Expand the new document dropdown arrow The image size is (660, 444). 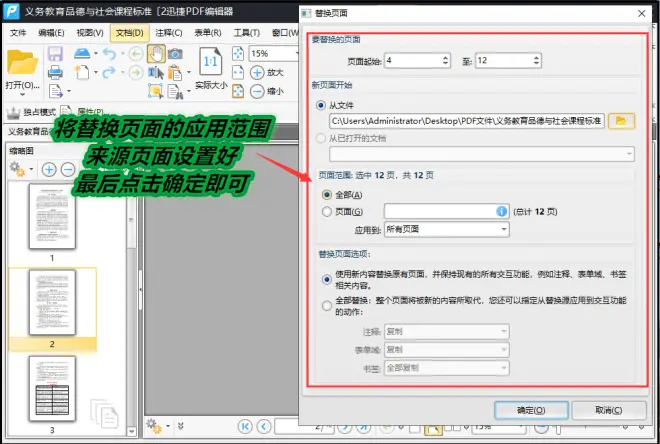(x=96, y=72)
